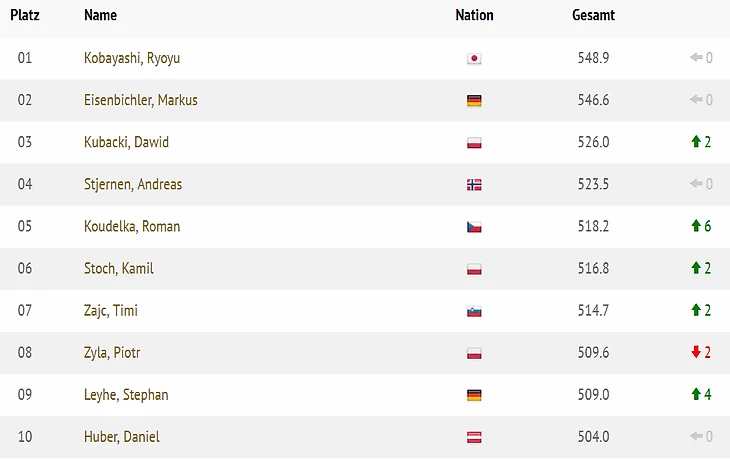The height and width of the screenshot is (459, 730).
Task: Click the Polish flag next to Stoch
Action: coord(474,269)
